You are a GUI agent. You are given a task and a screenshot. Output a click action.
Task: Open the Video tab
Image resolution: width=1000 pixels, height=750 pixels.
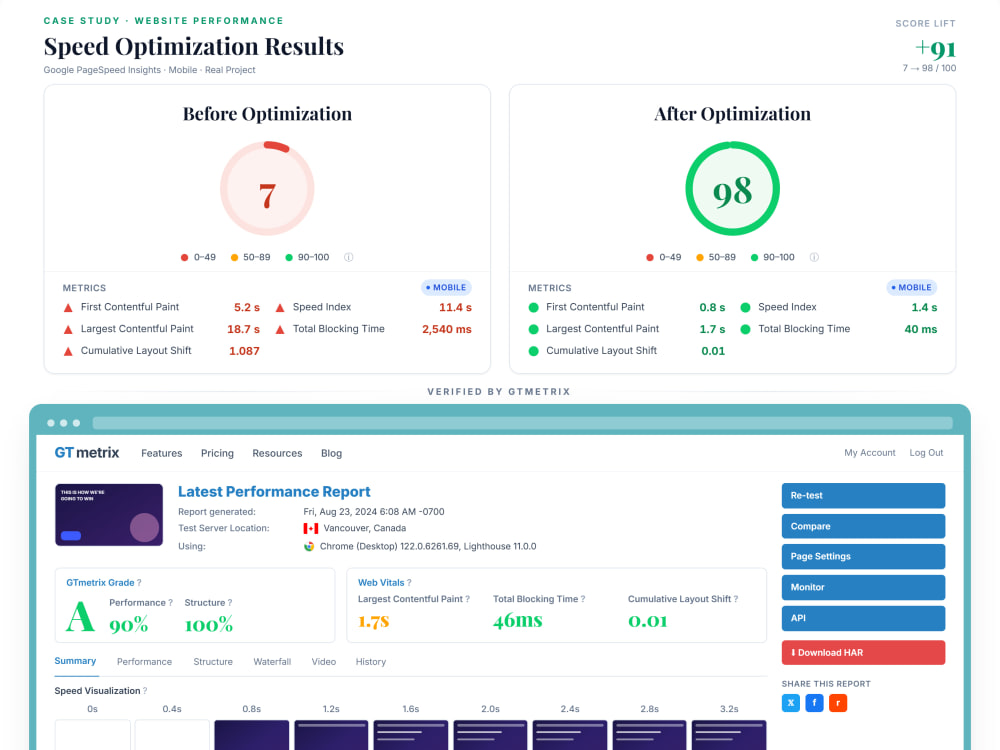(323, 662)
